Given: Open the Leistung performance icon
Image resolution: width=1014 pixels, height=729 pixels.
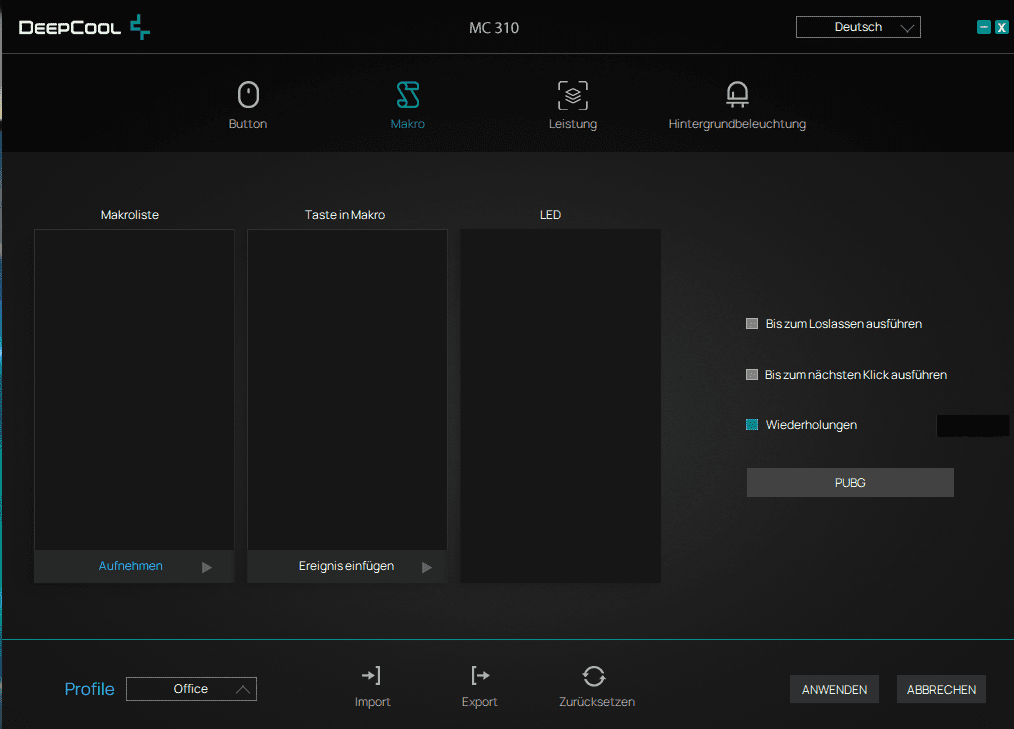Looking at the screenshot, I should 573,95.
